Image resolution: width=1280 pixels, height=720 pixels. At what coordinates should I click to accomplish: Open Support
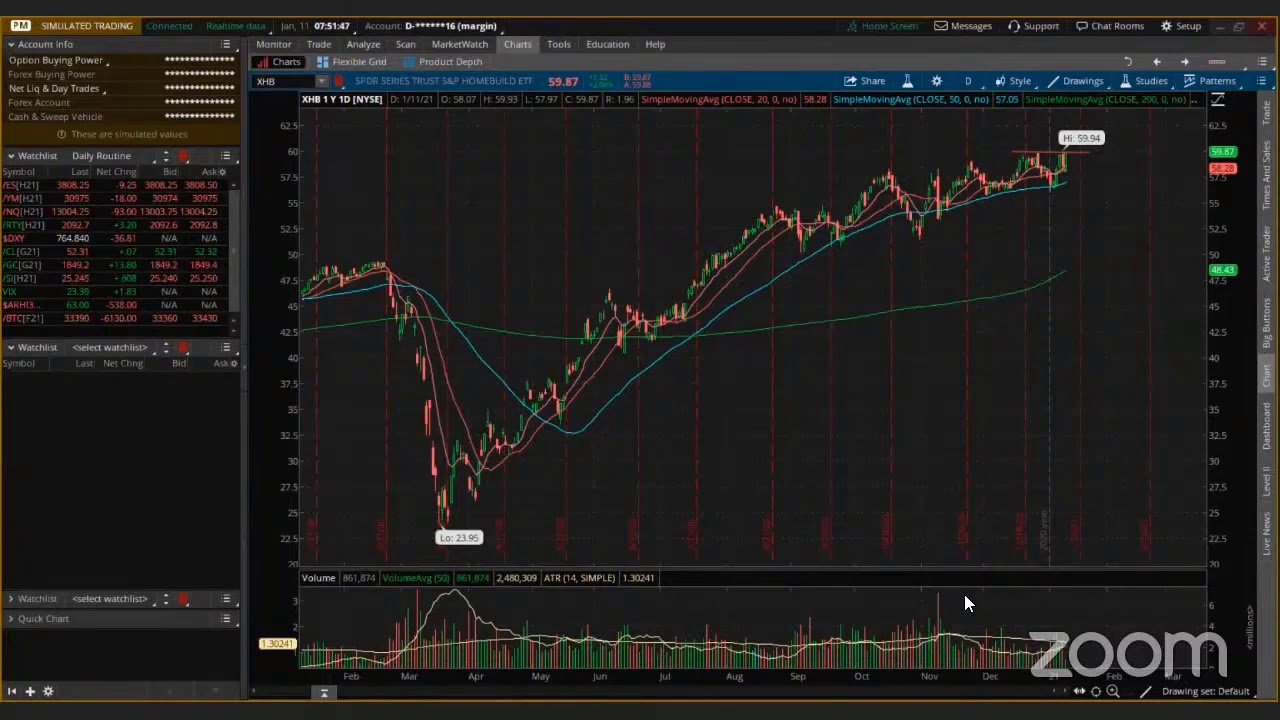[1033, 26]
